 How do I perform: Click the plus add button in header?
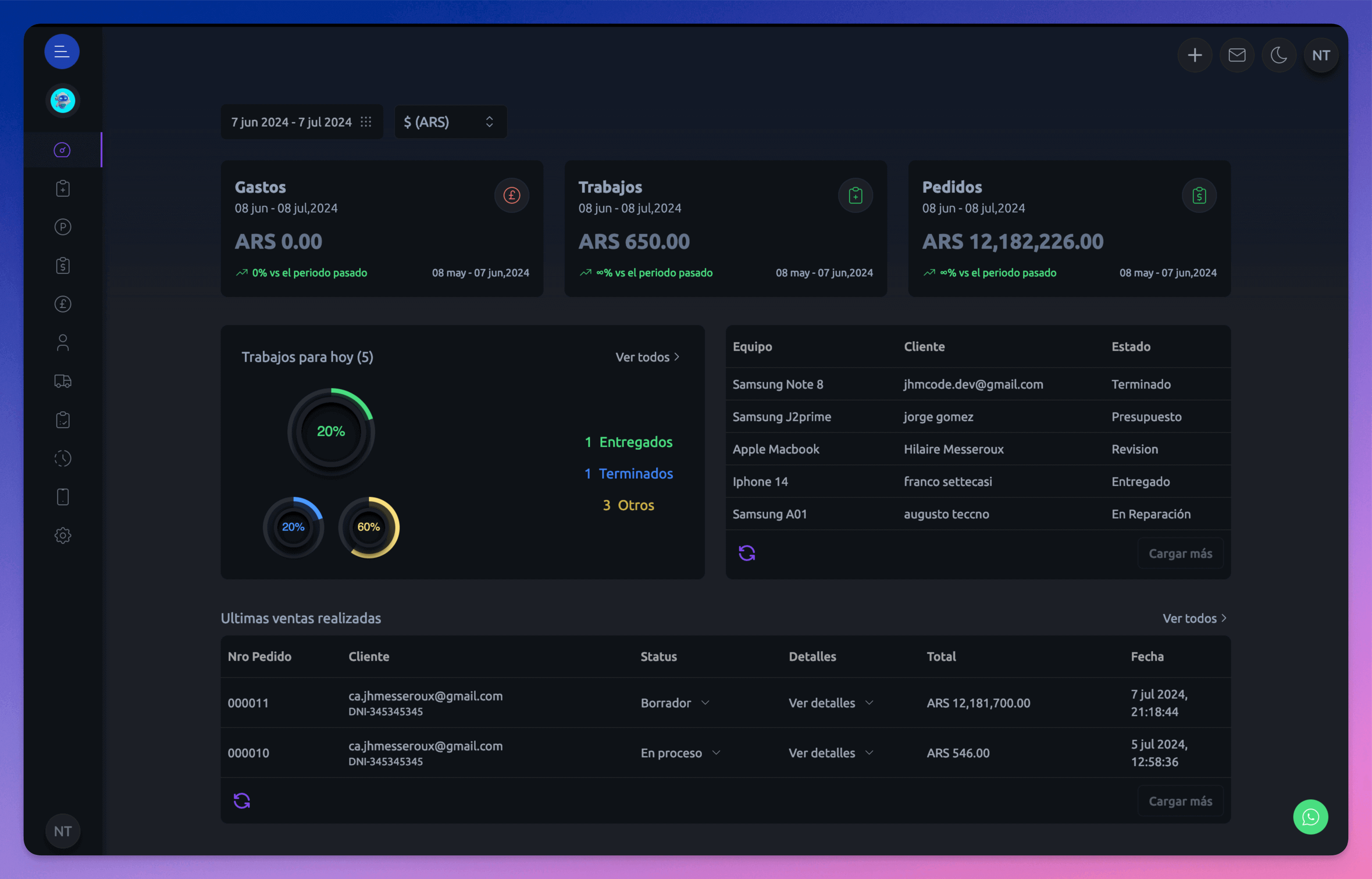coord(1194,55)
